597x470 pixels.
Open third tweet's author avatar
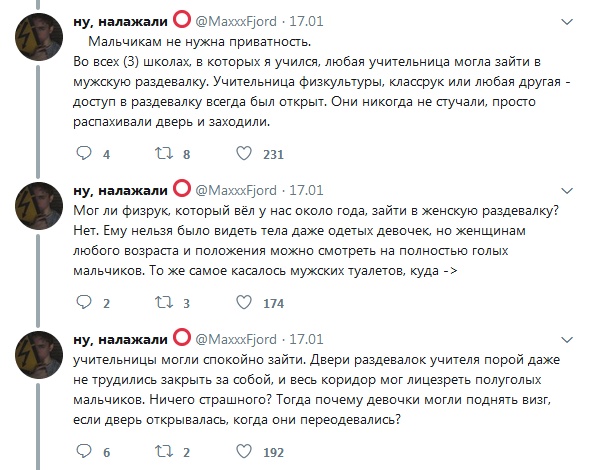click(x=39, y=355)
